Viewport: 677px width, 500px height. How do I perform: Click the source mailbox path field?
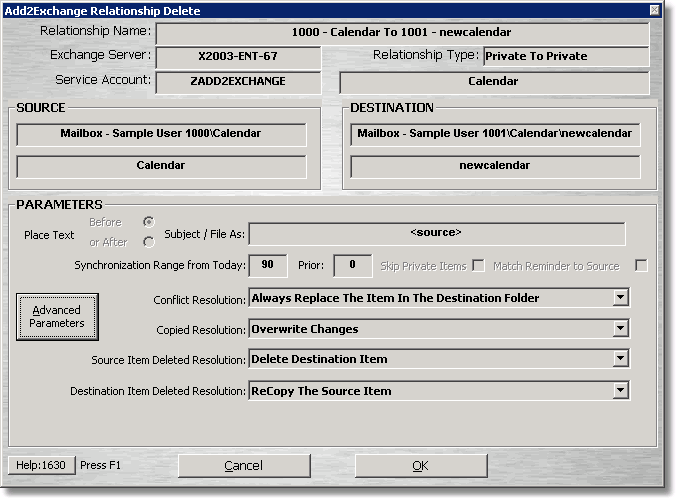click(161, 134)
